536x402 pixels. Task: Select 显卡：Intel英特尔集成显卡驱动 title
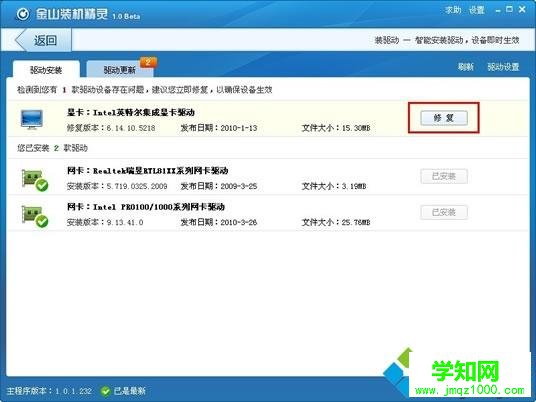(x=131, y=112)
